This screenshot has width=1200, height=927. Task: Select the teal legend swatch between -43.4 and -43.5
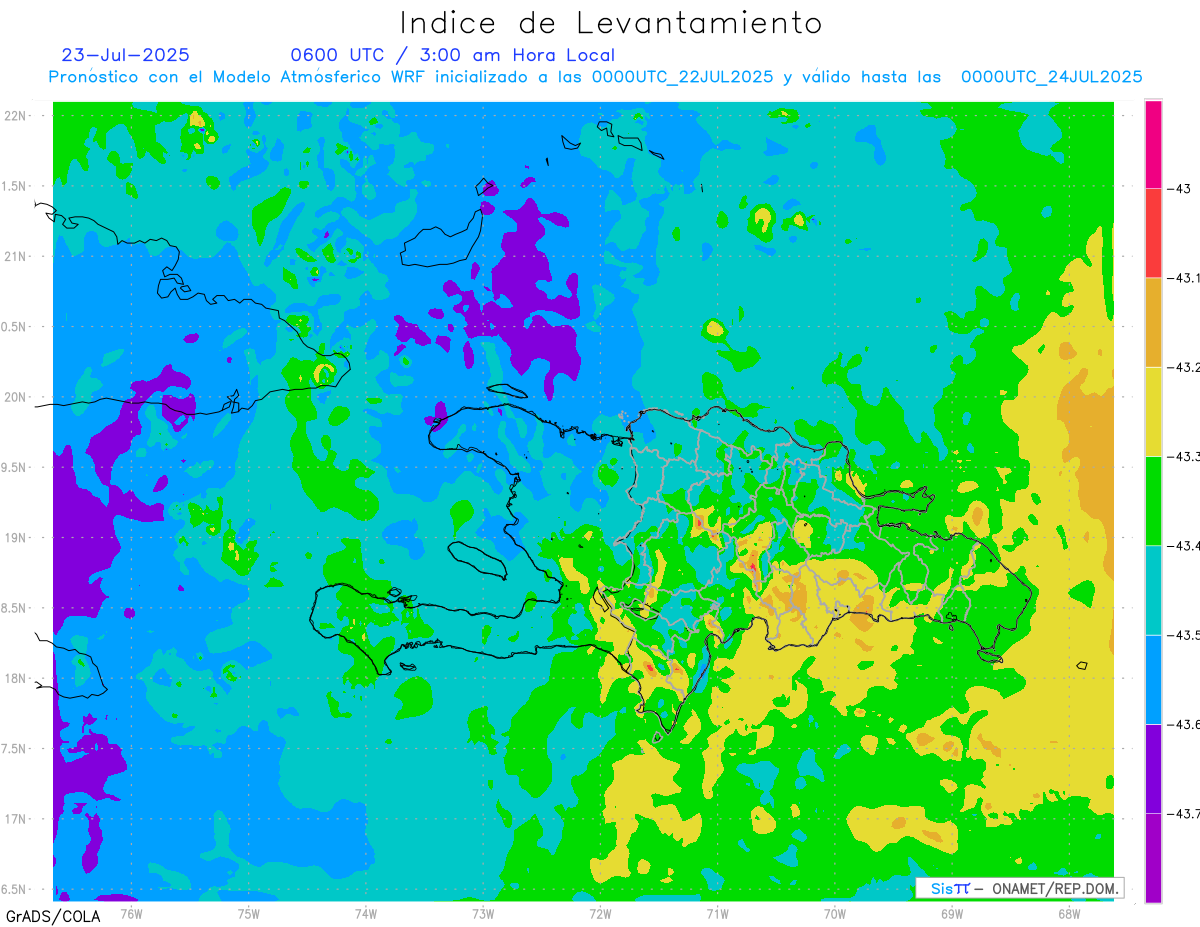click(1153, 590)
